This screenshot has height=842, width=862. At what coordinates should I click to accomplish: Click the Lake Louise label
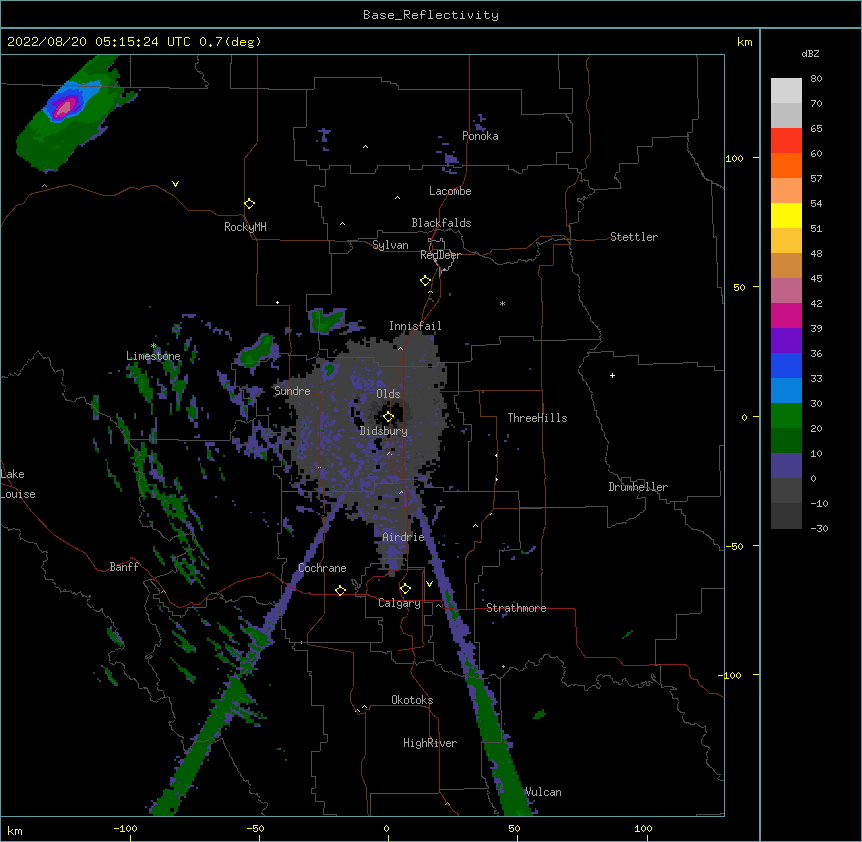point(18,484)
